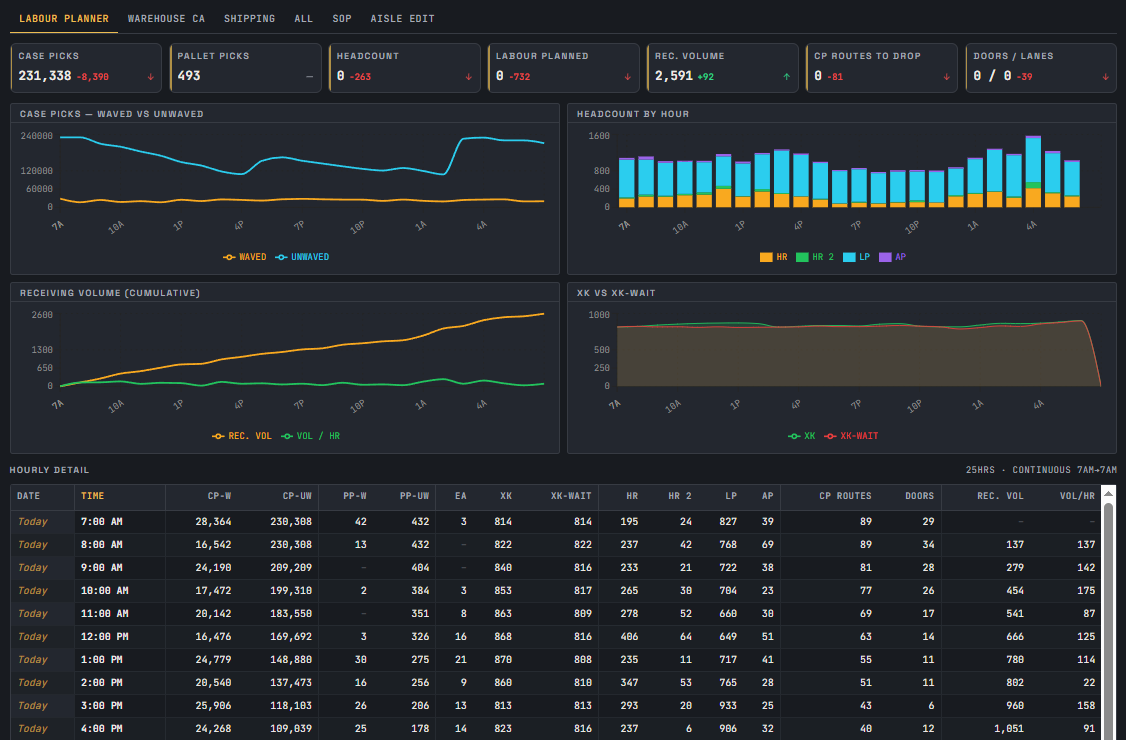Click the tallest 4A bar in Headcount chart
Screen dimensions: 1126x740
click(1033, 171)
